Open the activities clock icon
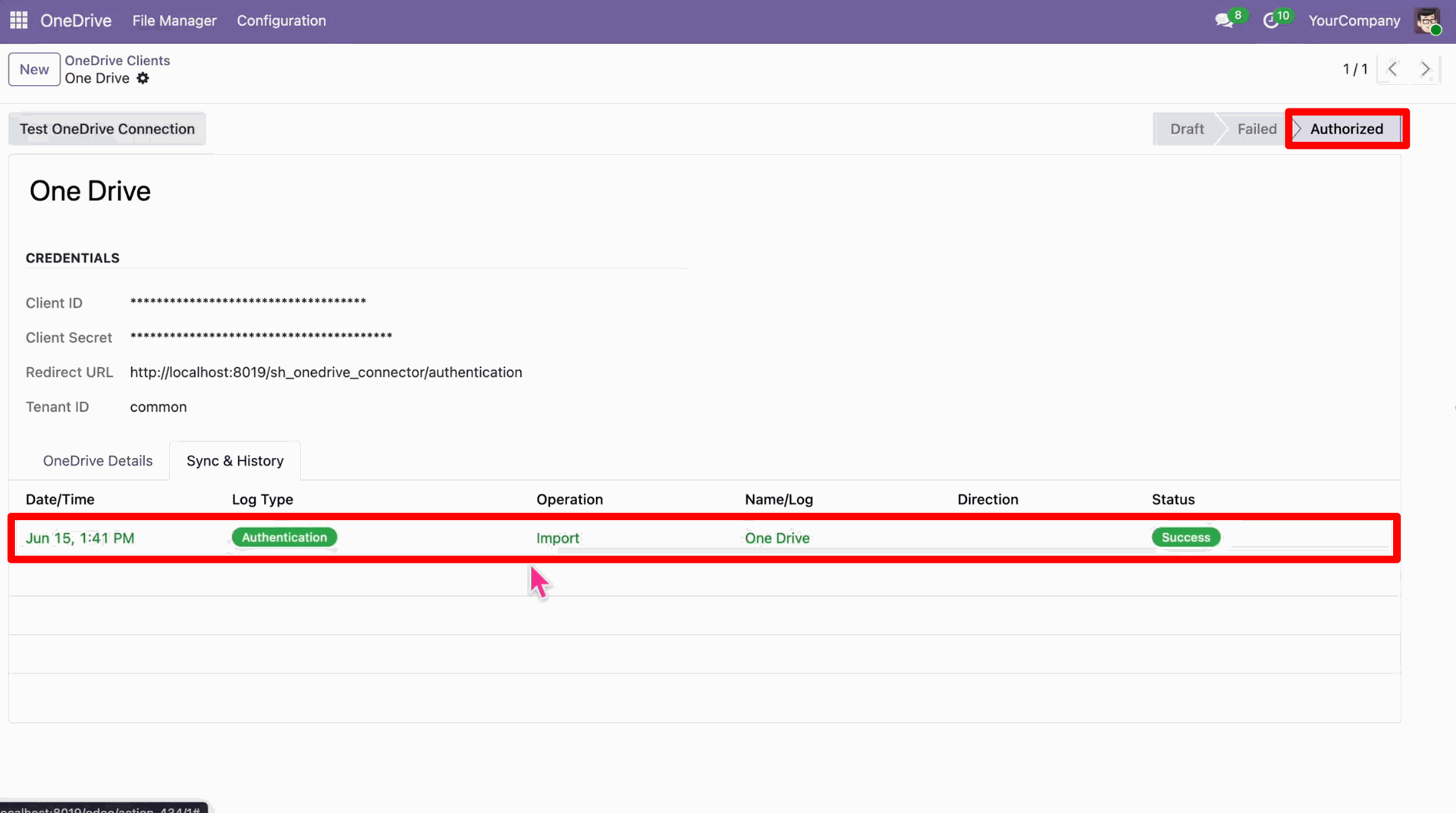This screenshot has width=1456, height=813. pyautogui.click(x=1271, y=20)
